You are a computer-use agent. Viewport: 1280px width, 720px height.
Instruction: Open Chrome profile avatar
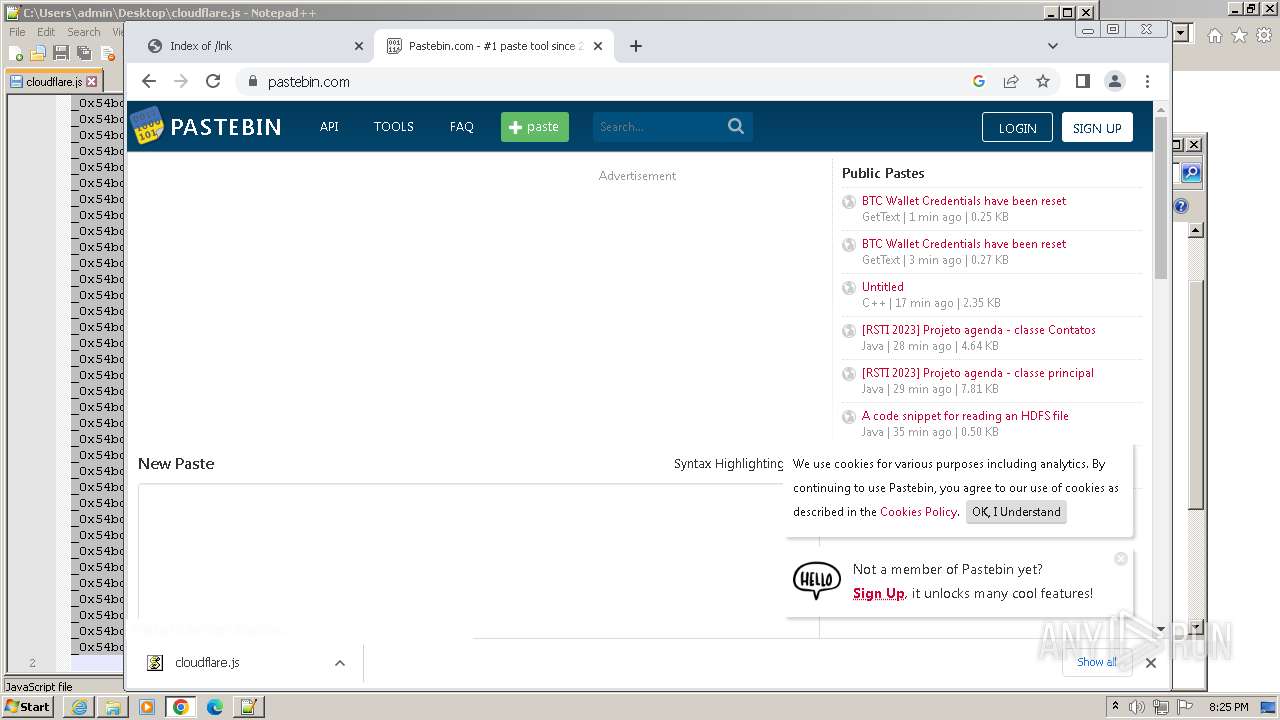pyautogui.click(x=1114, y=81)
